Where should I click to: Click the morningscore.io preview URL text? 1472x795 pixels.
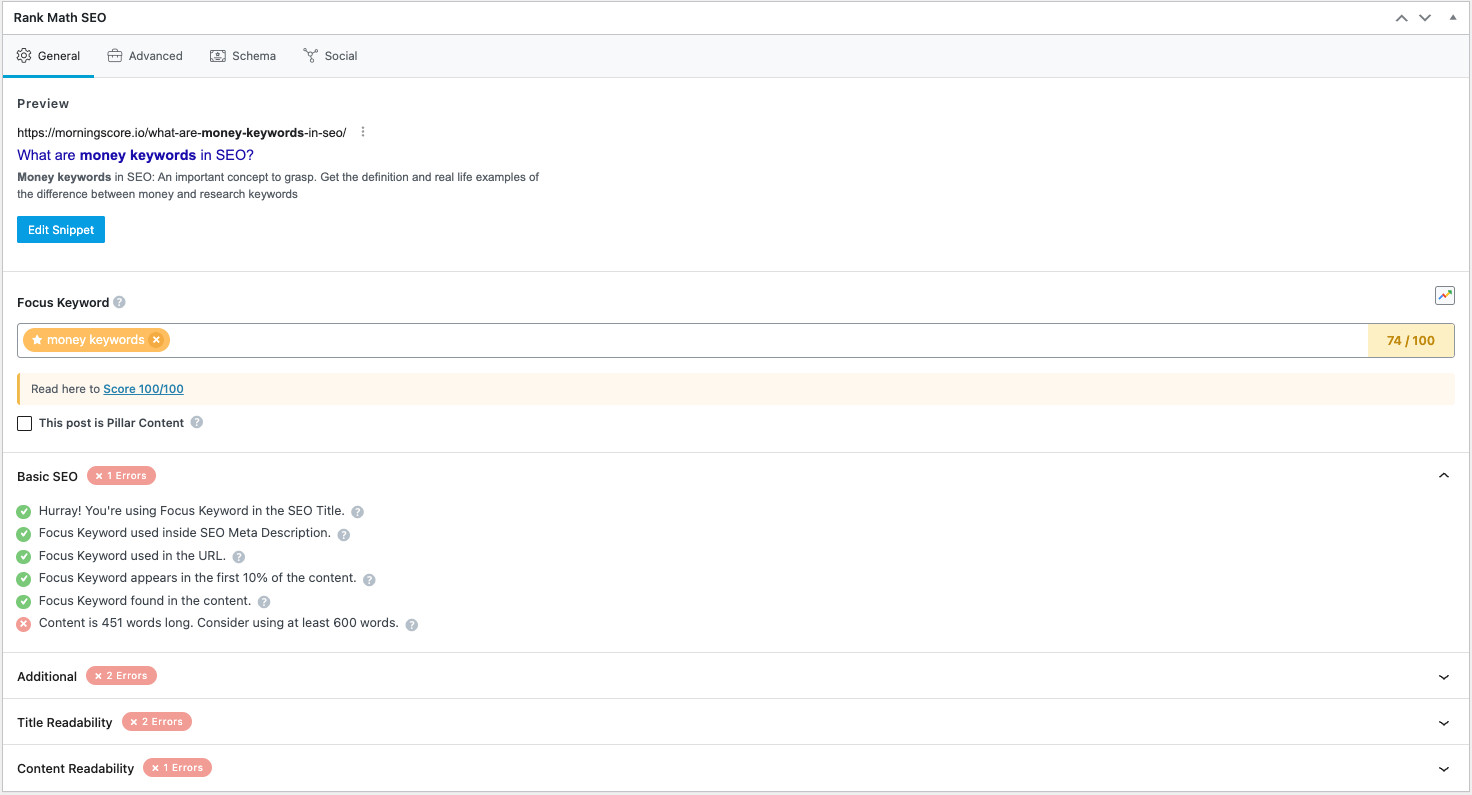tap(181, 132)
